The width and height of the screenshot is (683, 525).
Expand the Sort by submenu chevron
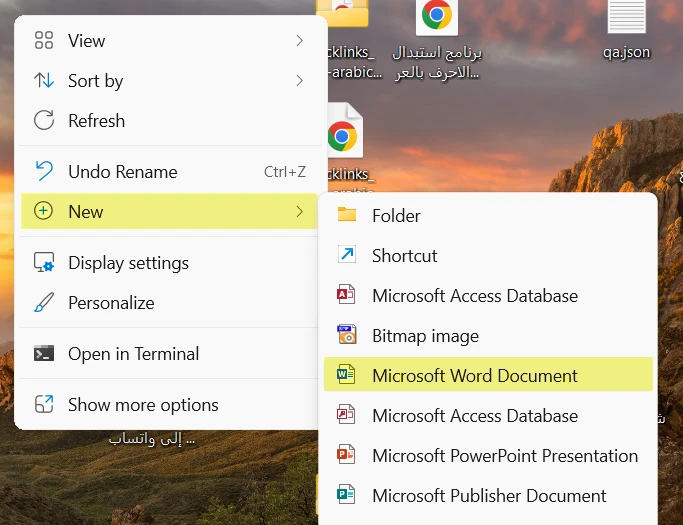(x=299, y=81)
